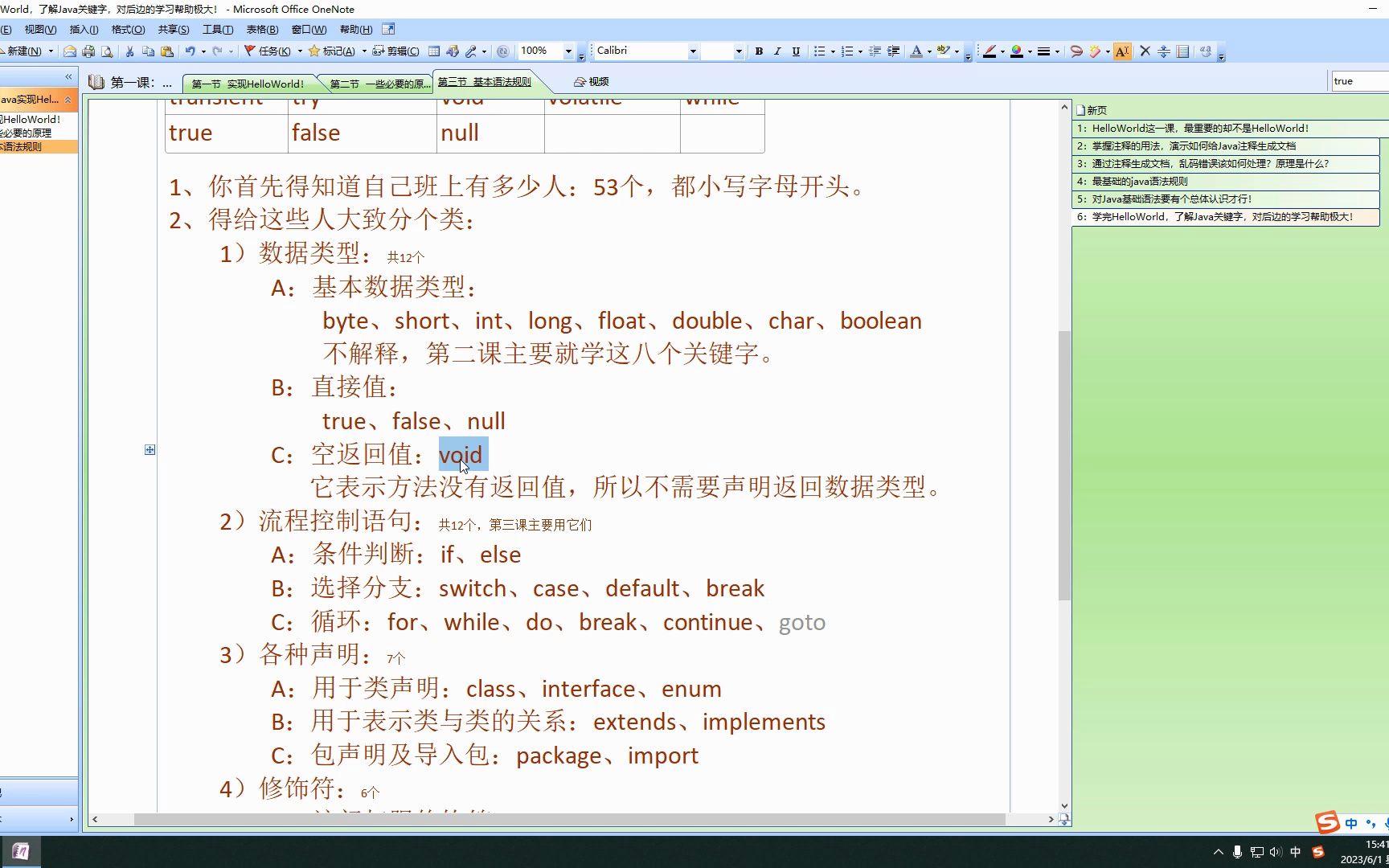Click the E-mail page envelope icon
The height and width of the screenshot is (868, 1389).
[x=70, y=51]
